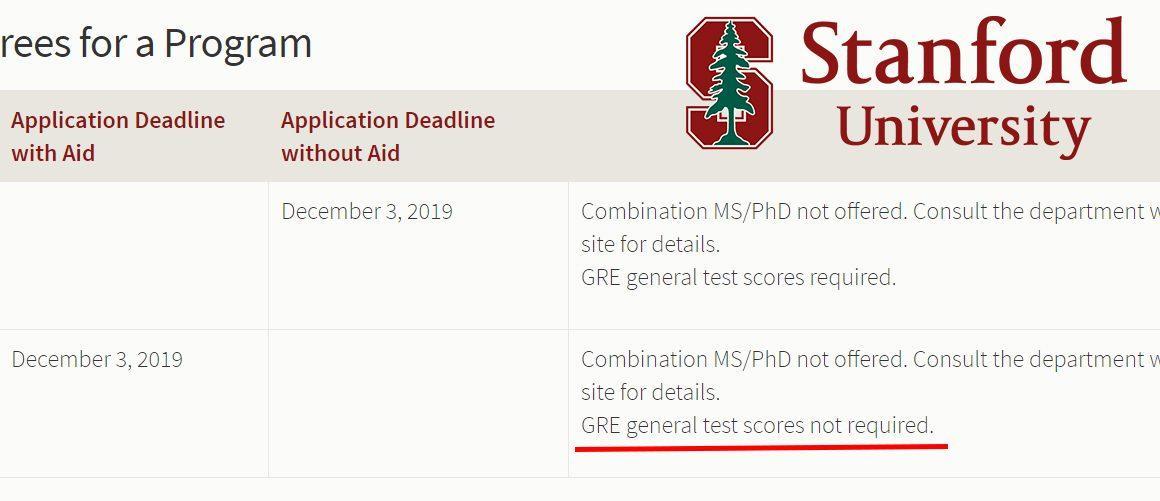This screenshot has height=501, width=1160.
Task: Click second row's "site for details." text
Action: (650, 392)
